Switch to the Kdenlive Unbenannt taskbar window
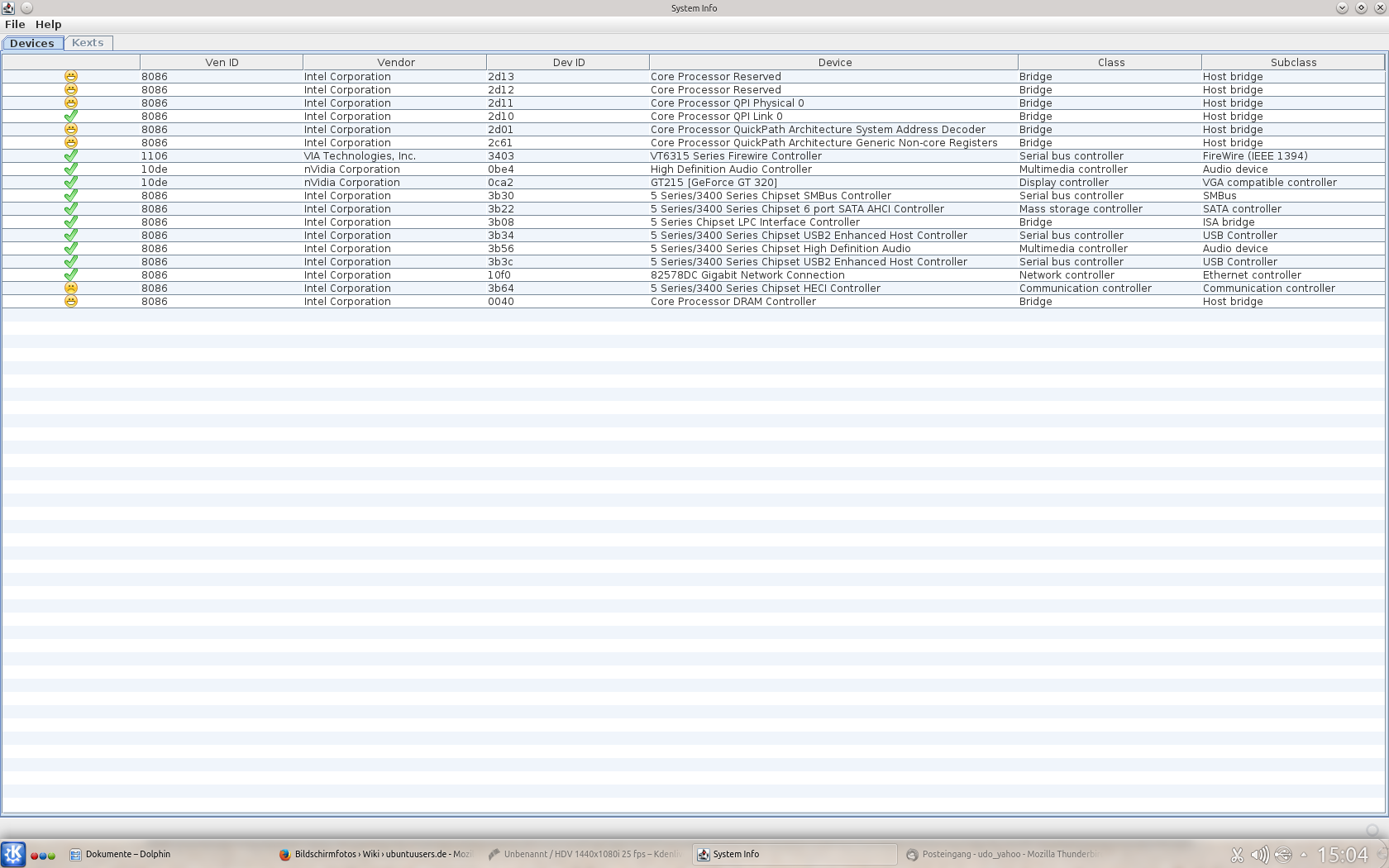This screenshot has width=1389, height=868. 585,855
